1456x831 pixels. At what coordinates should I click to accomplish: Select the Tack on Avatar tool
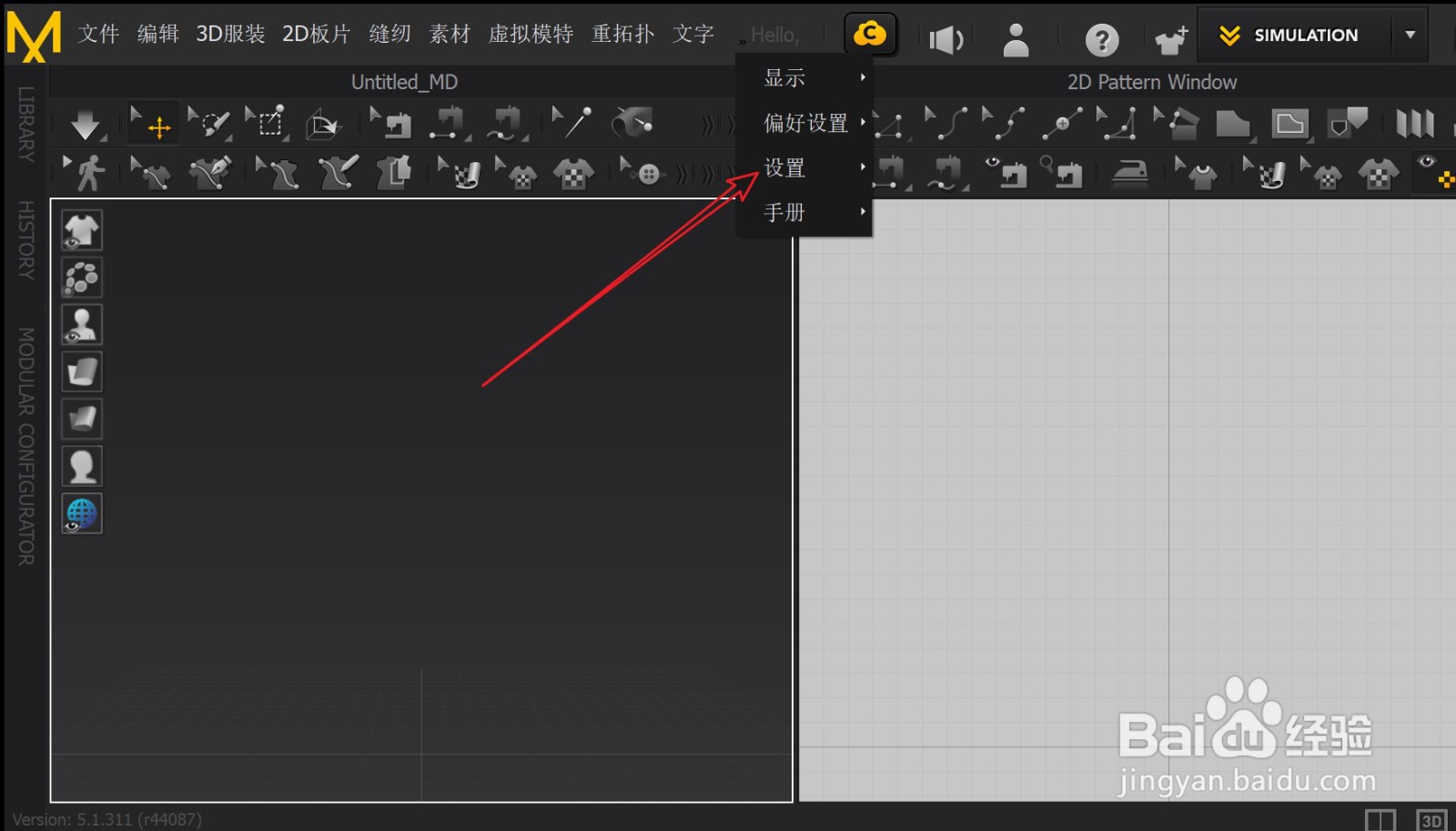point(632,124)
